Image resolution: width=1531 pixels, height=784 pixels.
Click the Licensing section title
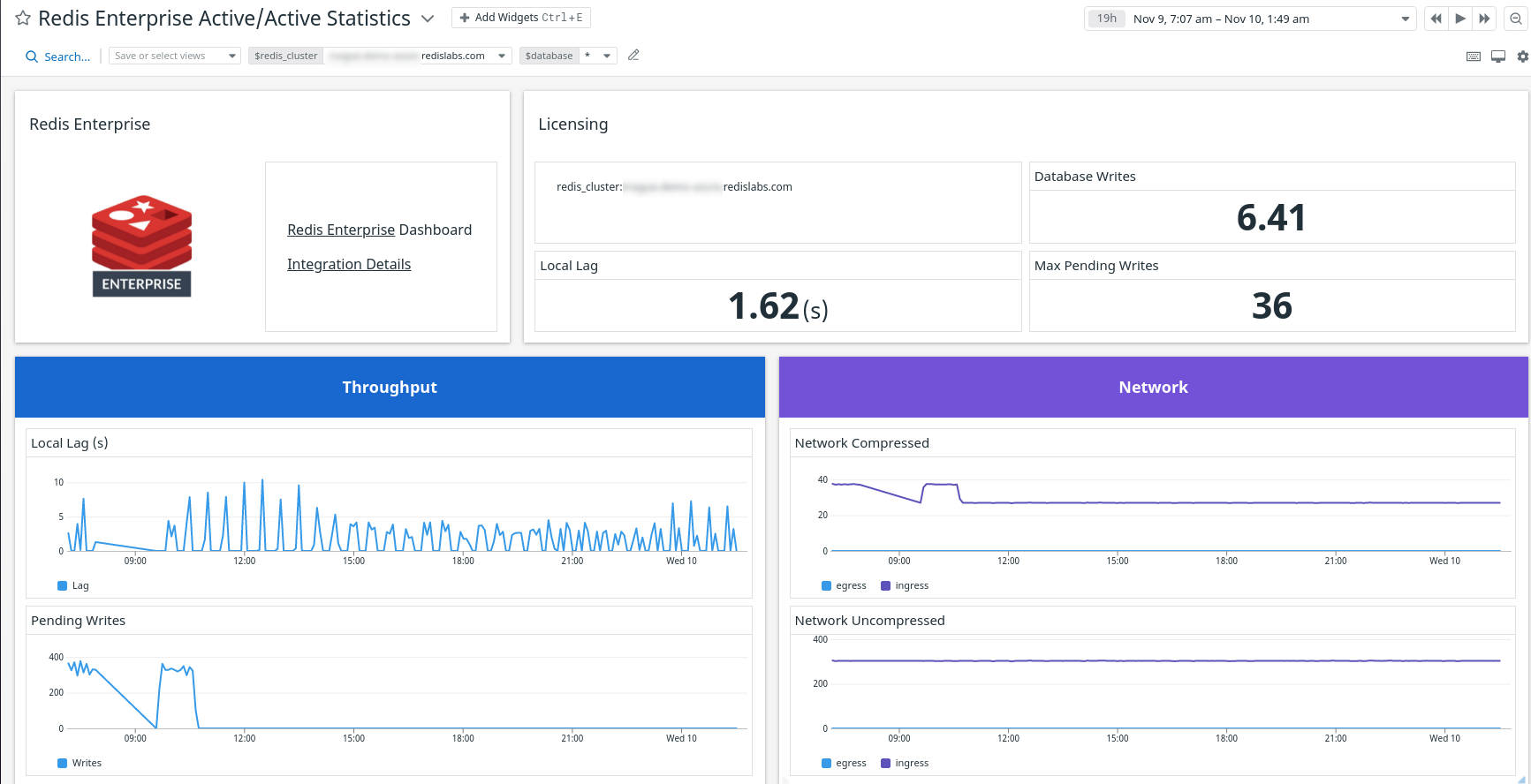click(x=573, y=124)
